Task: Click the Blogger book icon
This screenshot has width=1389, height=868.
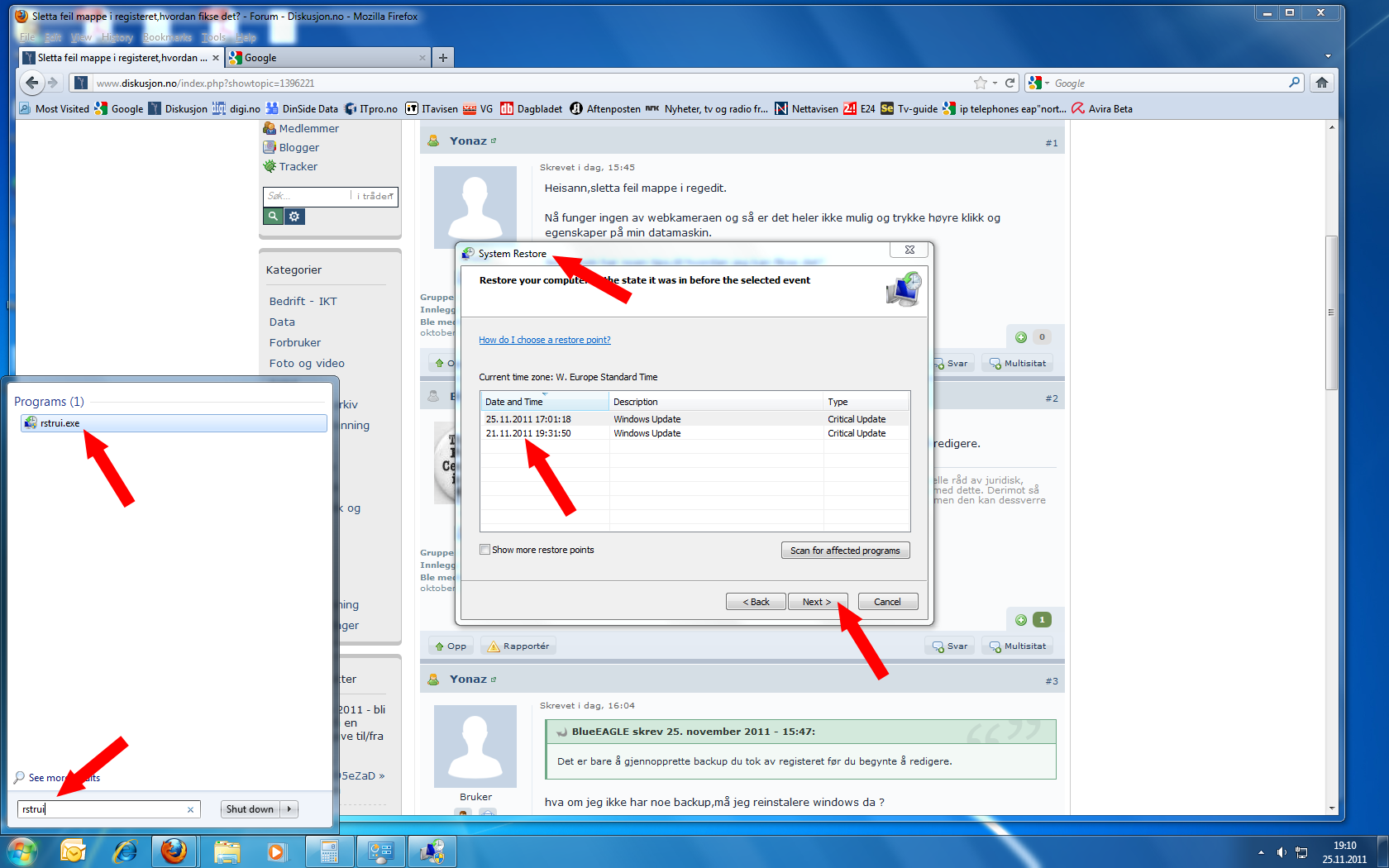Action: point(270,147)
